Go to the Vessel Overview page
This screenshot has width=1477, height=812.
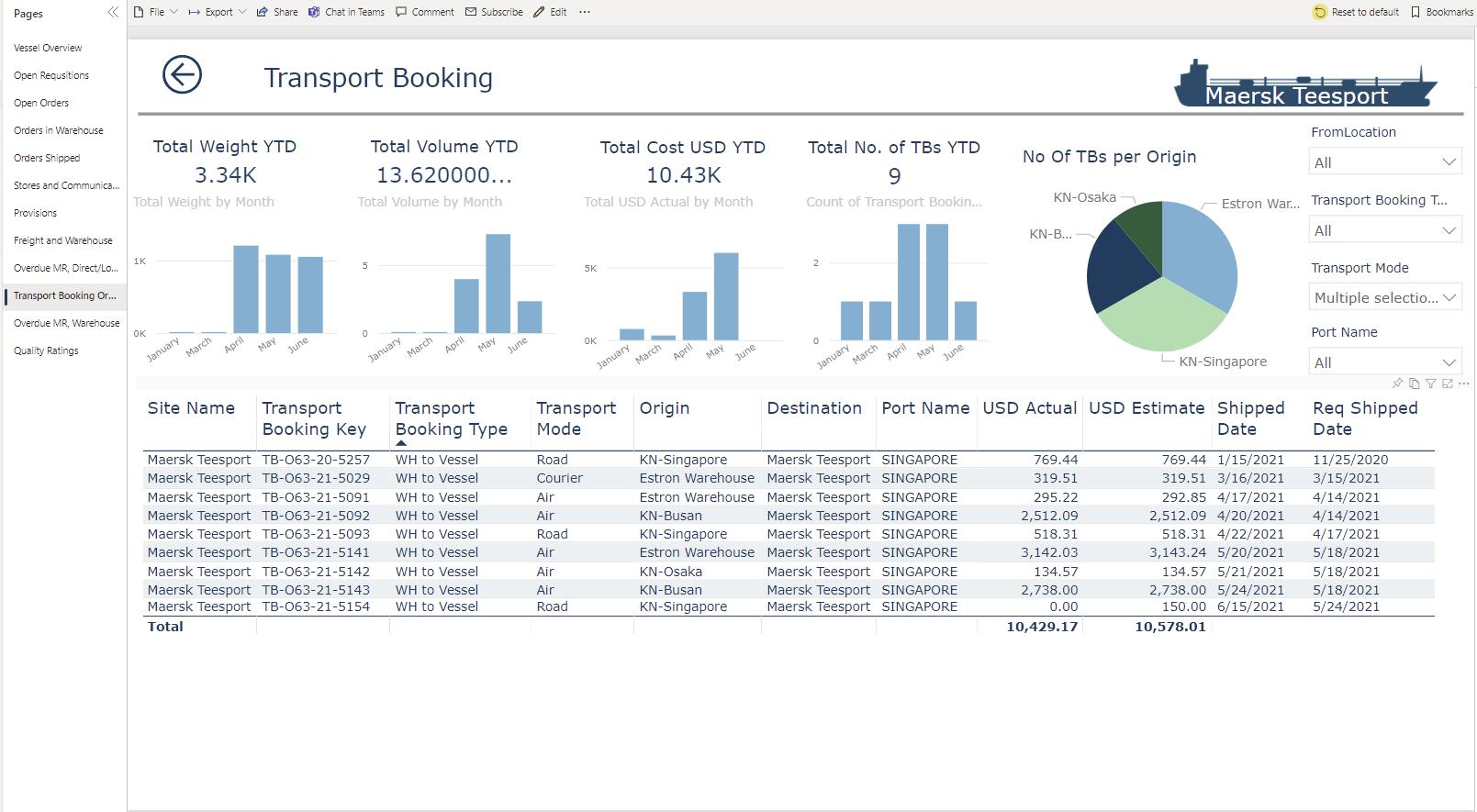[63, 48]
